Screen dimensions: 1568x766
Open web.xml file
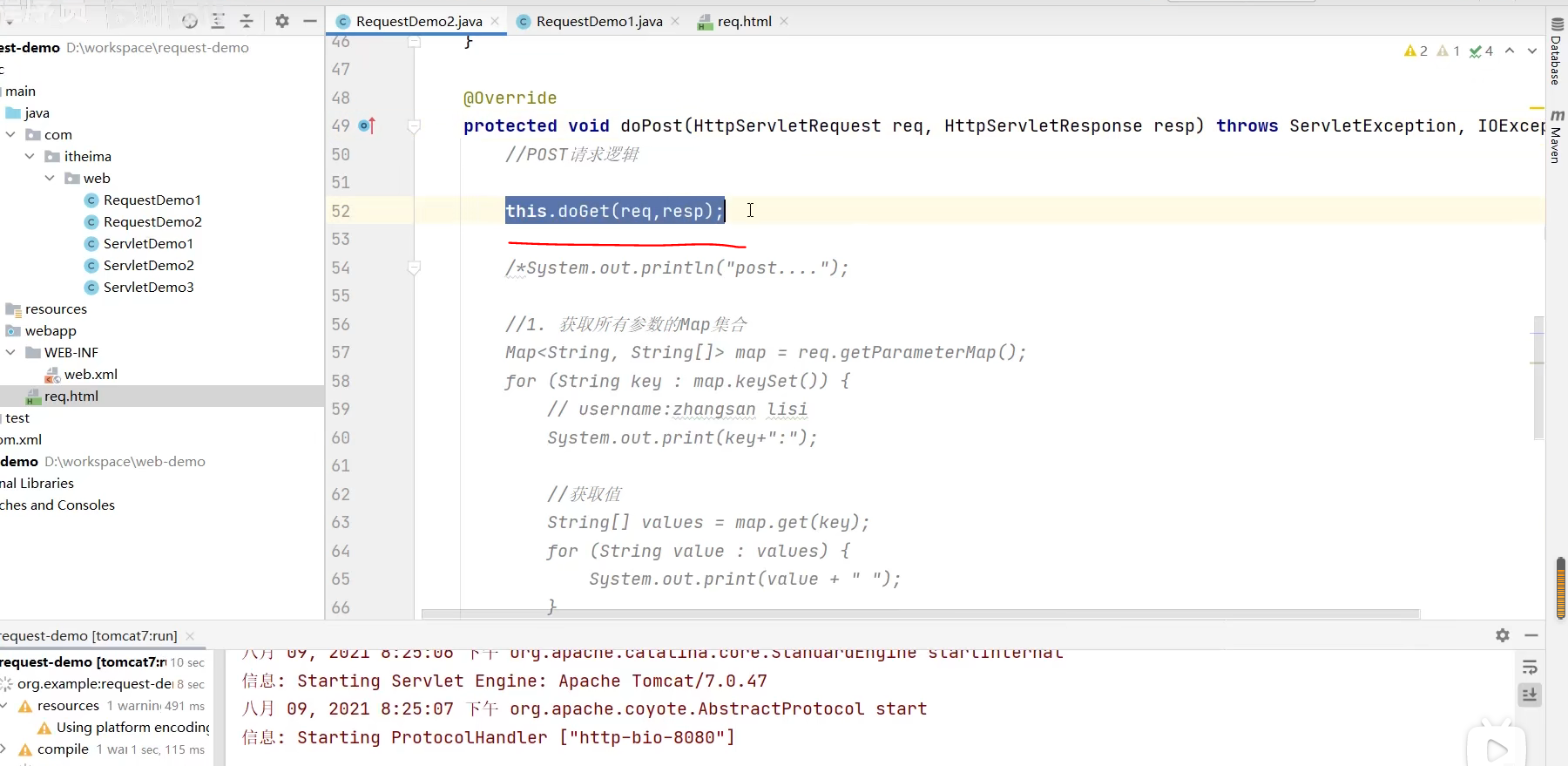(91, 374)
